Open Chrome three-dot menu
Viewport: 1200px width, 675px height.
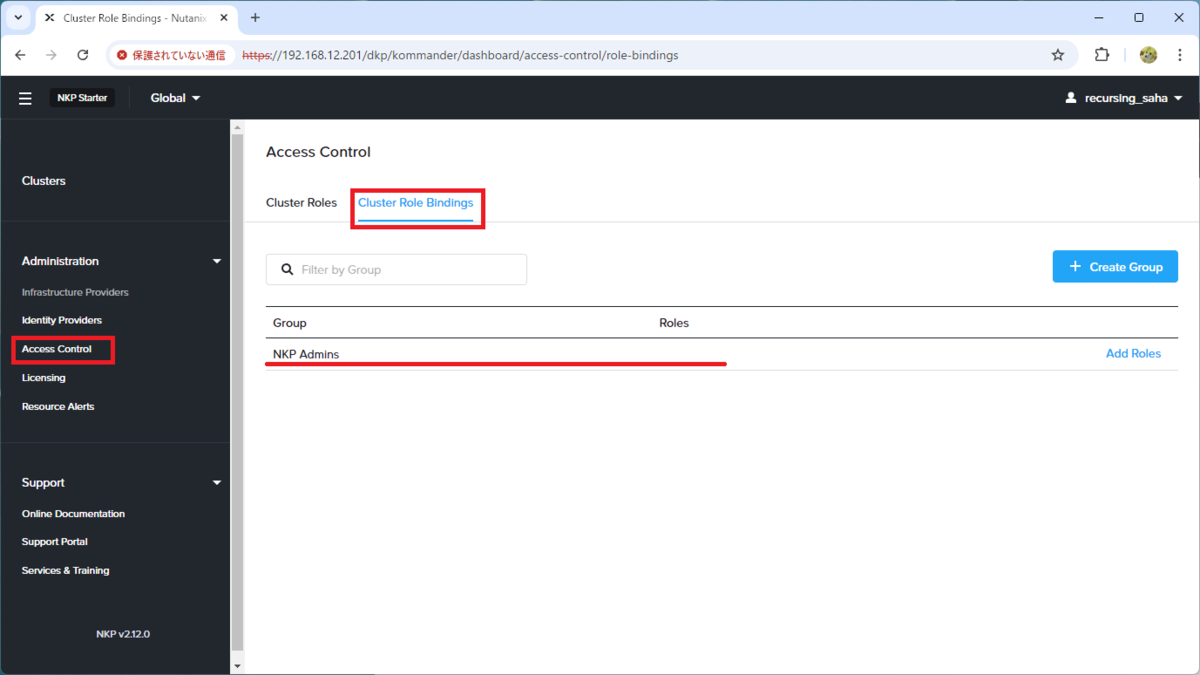1179,55
